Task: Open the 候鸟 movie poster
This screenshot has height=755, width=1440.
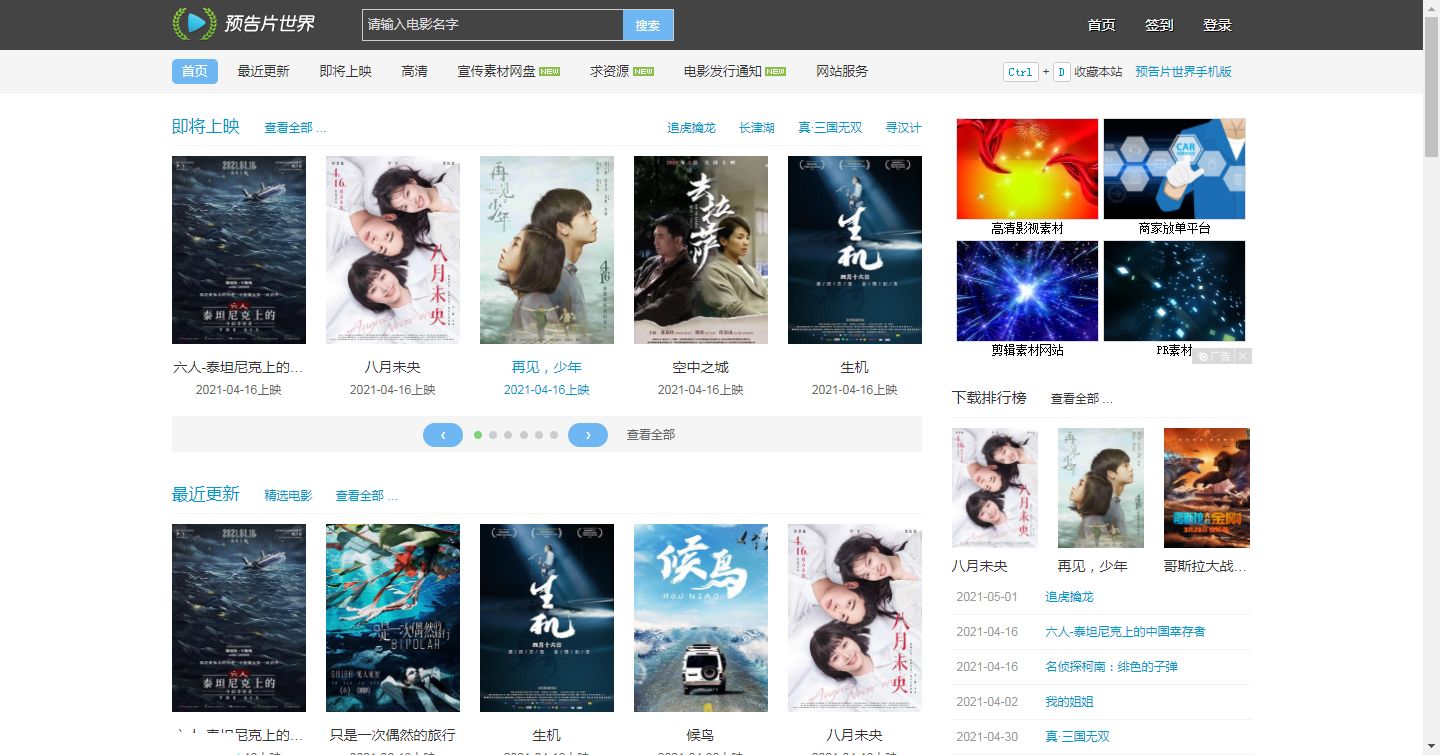Action: pyautogui.click(x=701, y=618)
